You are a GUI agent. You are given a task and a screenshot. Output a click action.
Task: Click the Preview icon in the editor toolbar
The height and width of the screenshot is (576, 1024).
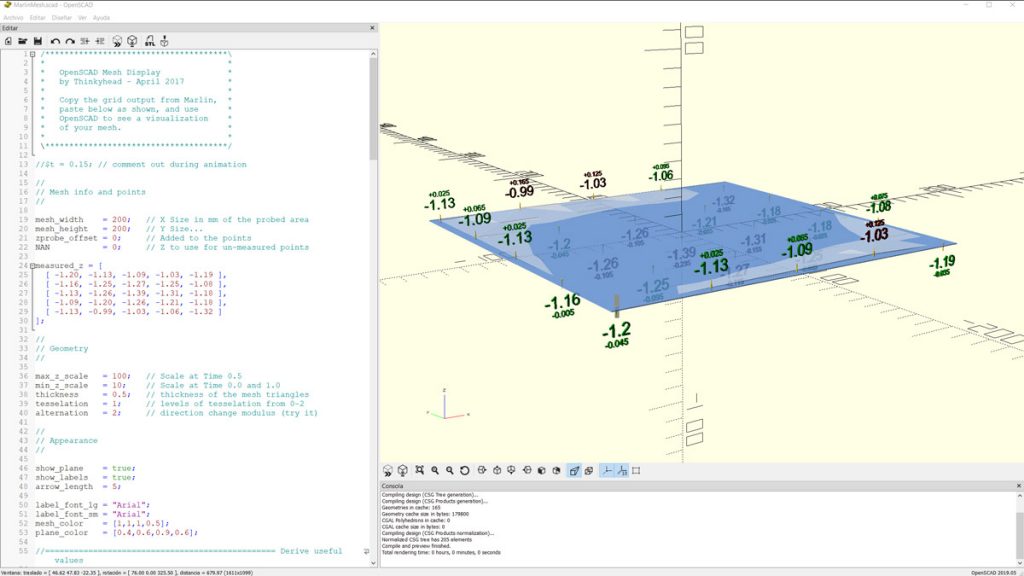click(117, 41)
